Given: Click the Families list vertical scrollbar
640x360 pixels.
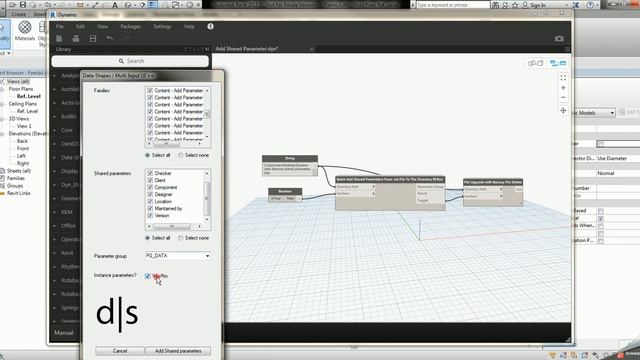Looking at the screenshot, I should point(207,113).
